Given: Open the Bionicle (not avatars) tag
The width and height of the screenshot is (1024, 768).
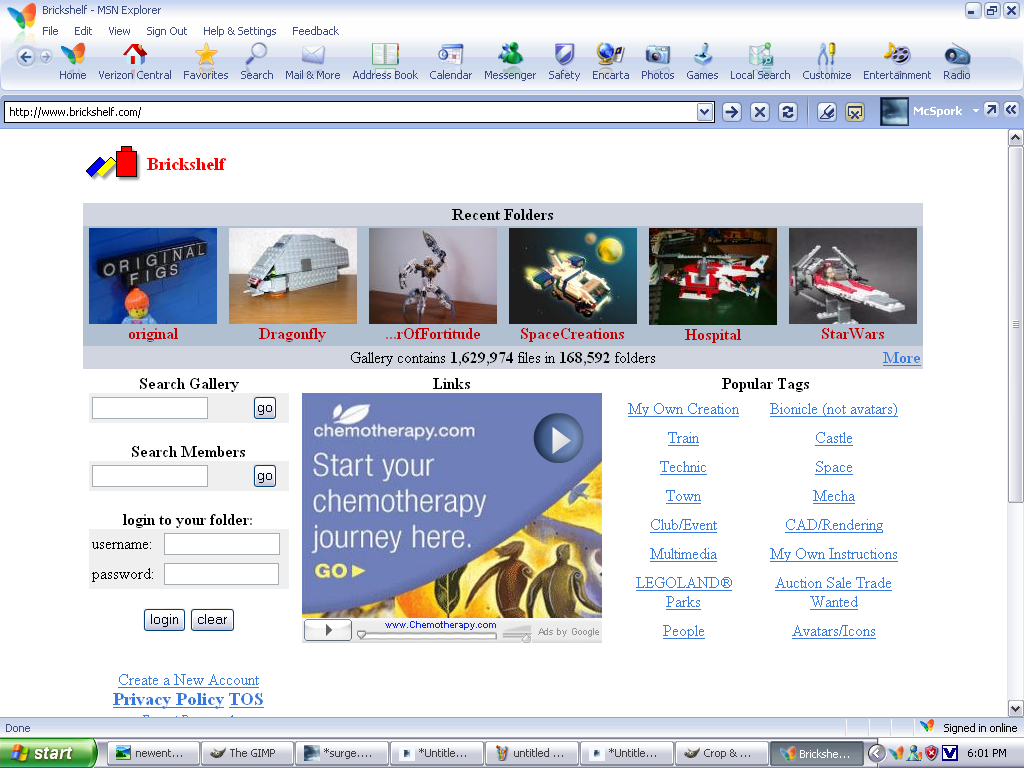Looking at the screenshot, I should (833, 409).
